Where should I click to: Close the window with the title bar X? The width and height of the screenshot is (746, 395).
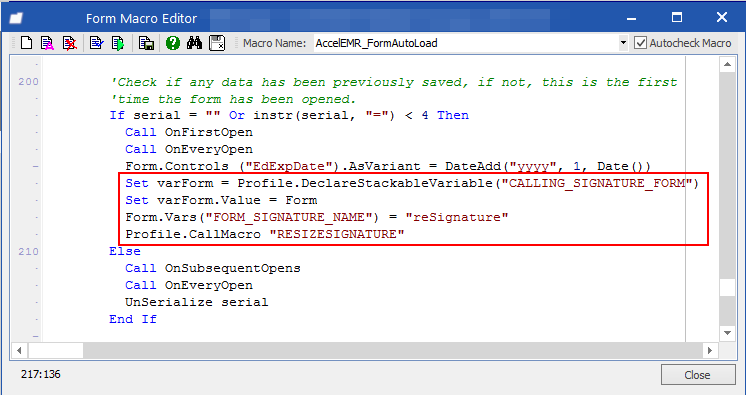pos(722,18)
